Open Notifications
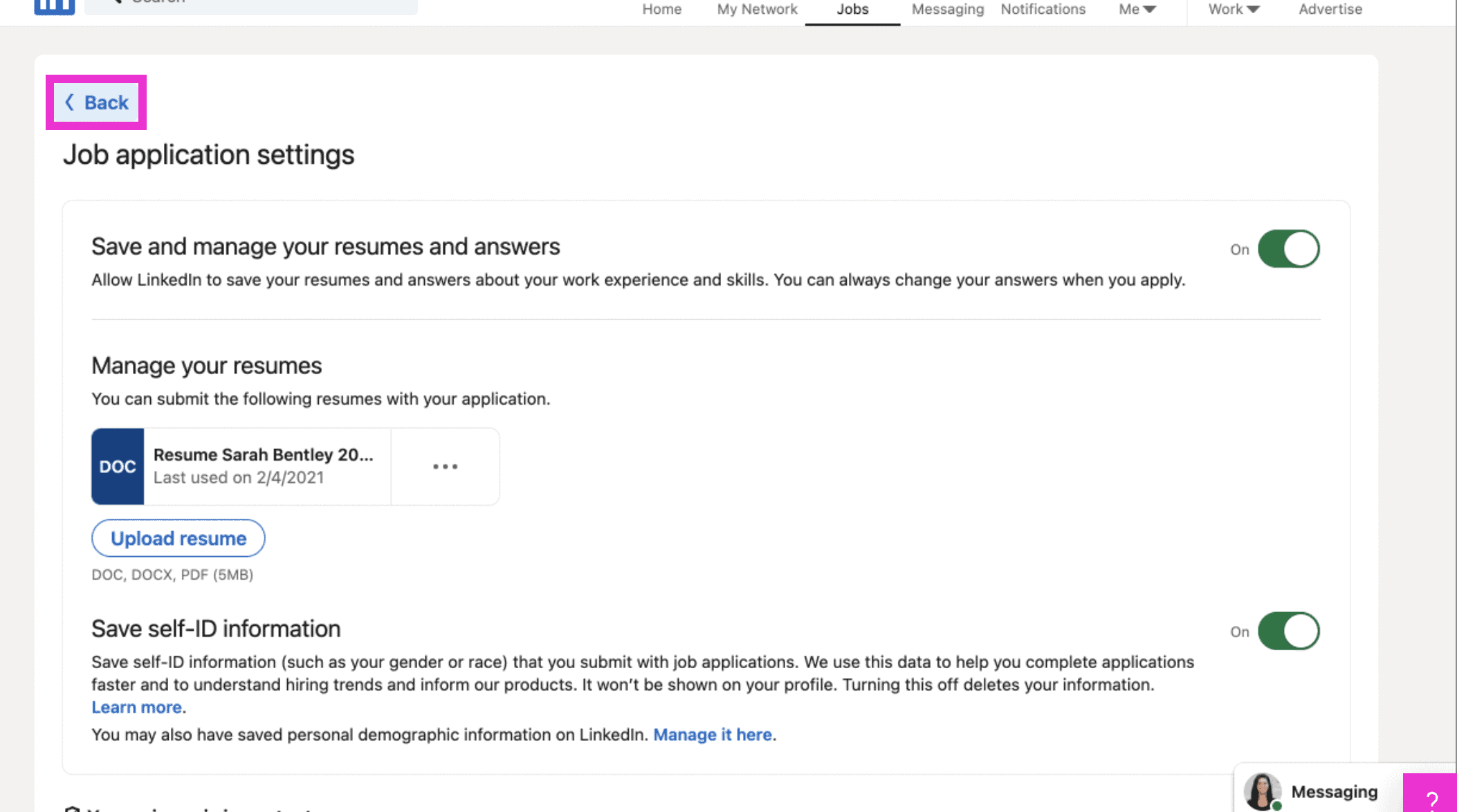1457x812 pixels. [1043, 9]
